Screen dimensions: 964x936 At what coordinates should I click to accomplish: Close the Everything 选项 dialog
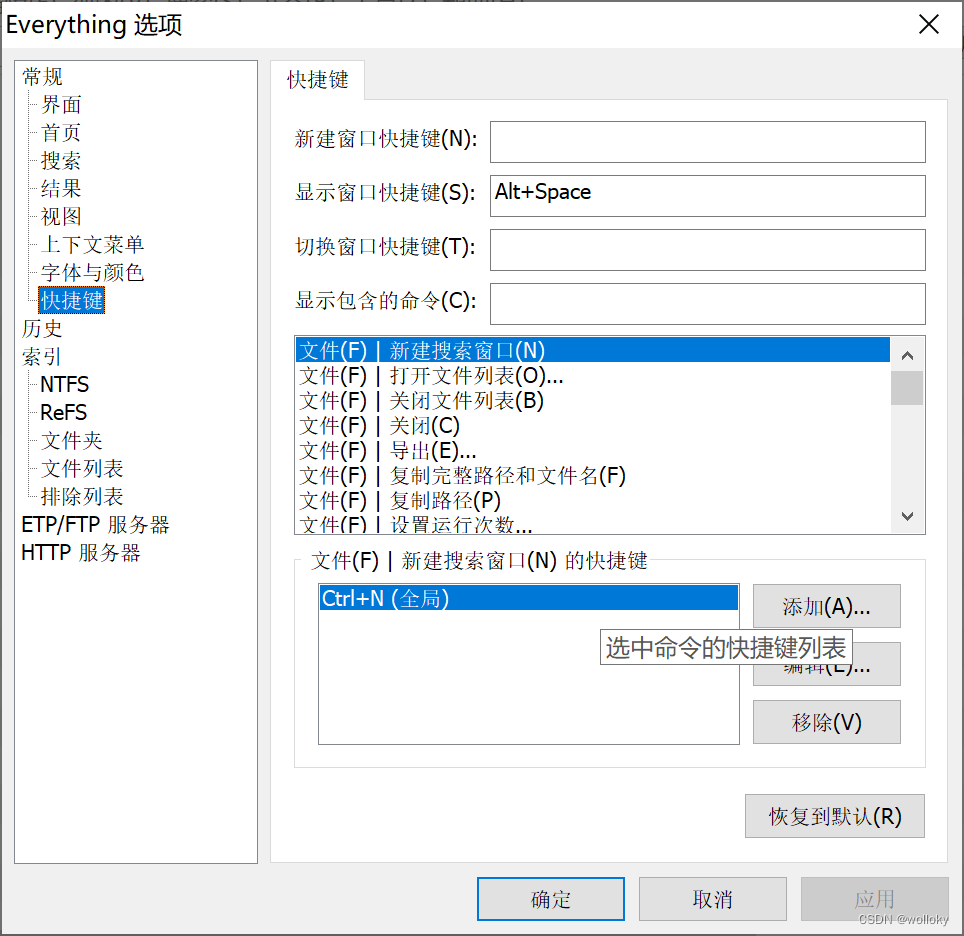pos(929,25)
